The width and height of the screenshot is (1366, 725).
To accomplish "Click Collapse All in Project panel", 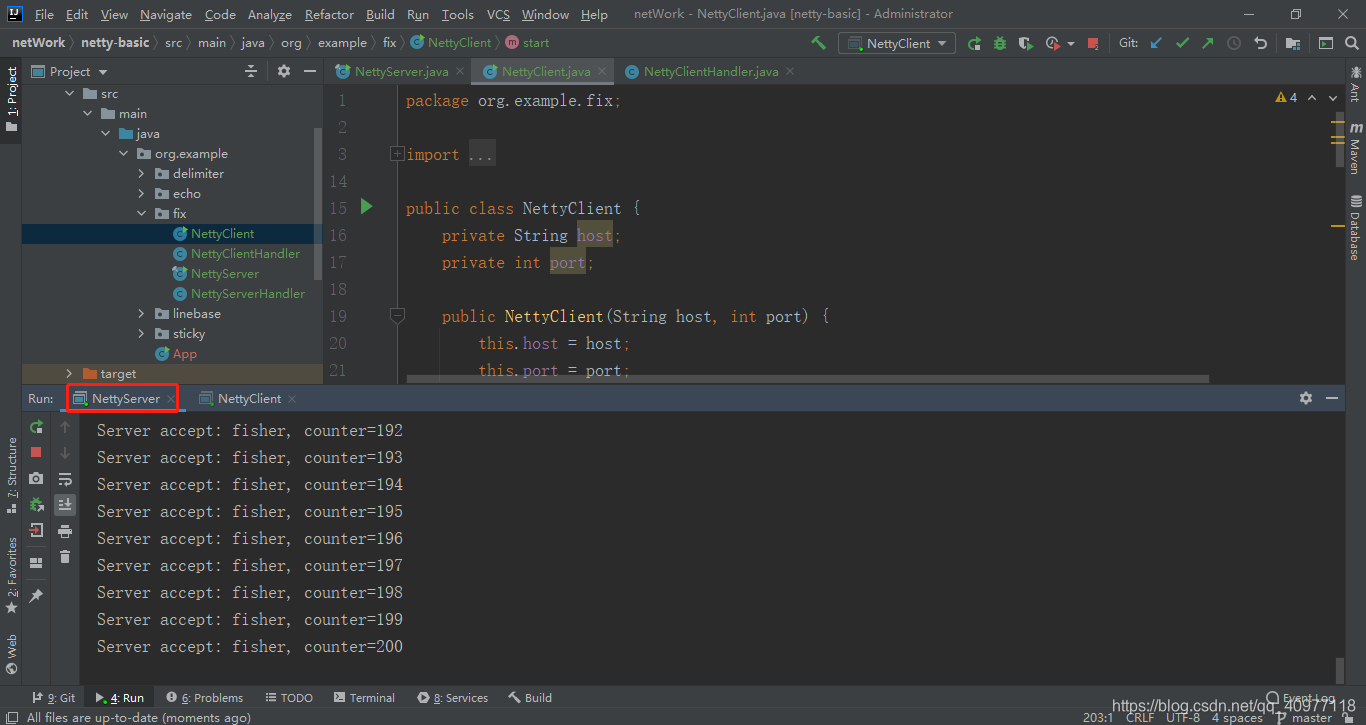I will pyautogui.click(x=251, y=71).
